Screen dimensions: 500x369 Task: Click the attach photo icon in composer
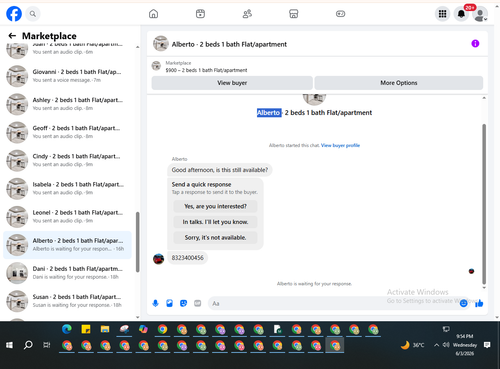pyautogui.click(x=169, y=303)
